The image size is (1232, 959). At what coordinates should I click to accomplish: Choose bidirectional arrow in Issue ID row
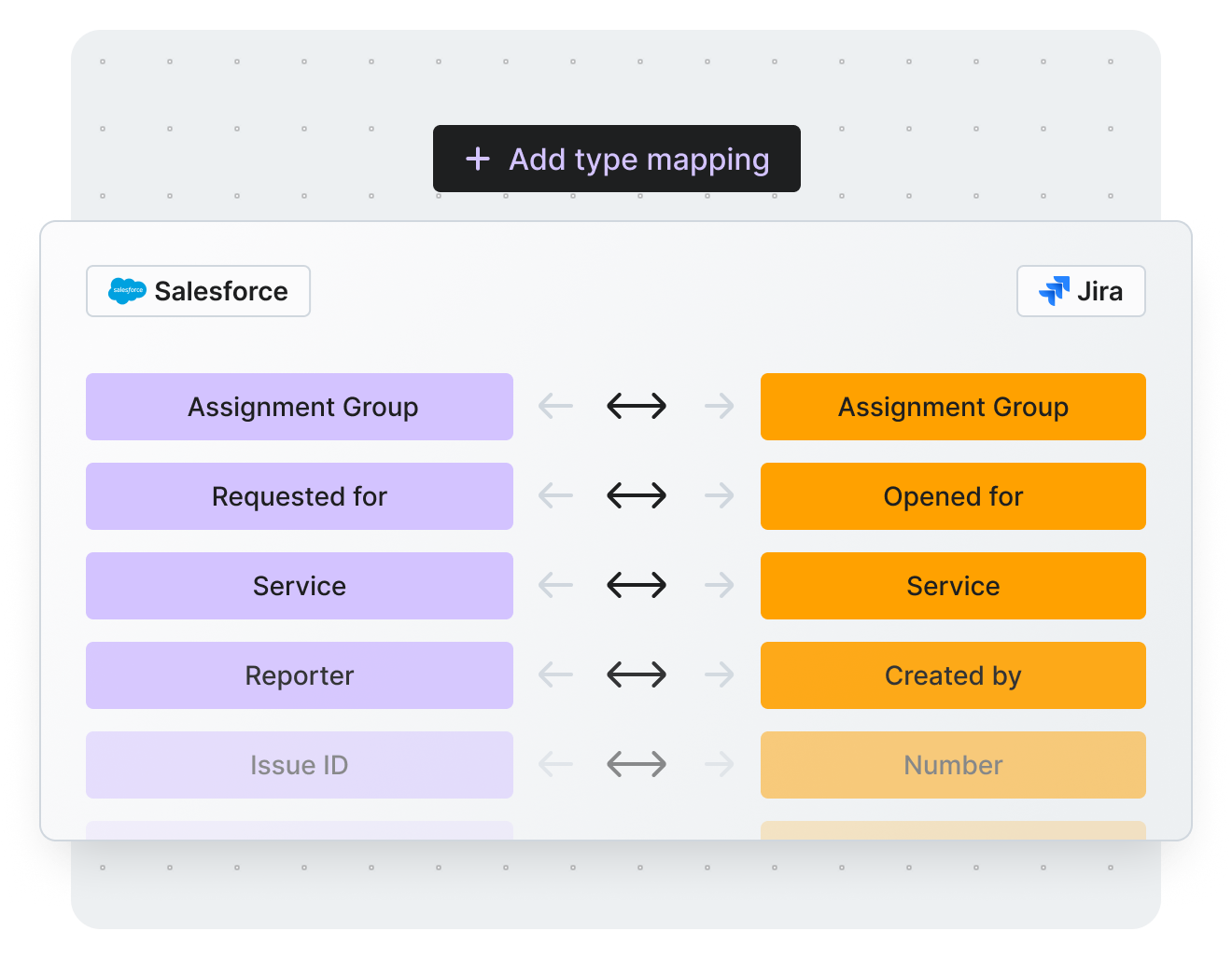[x=637, y=765]
